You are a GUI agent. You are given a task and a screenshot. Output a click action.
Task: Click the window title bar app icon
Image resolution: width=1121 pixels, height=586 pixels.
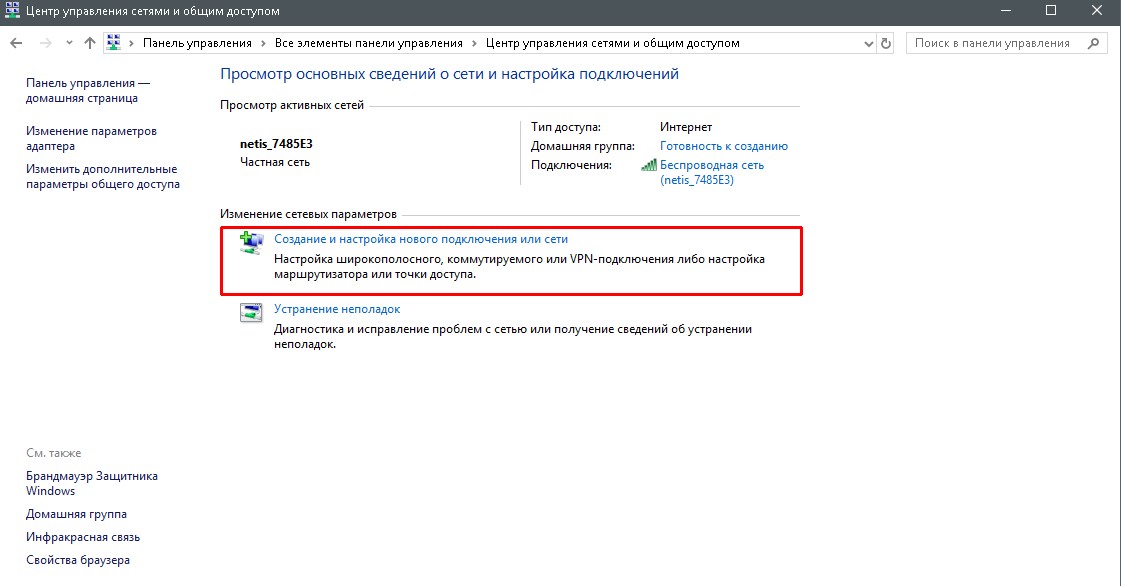(12, 11)
